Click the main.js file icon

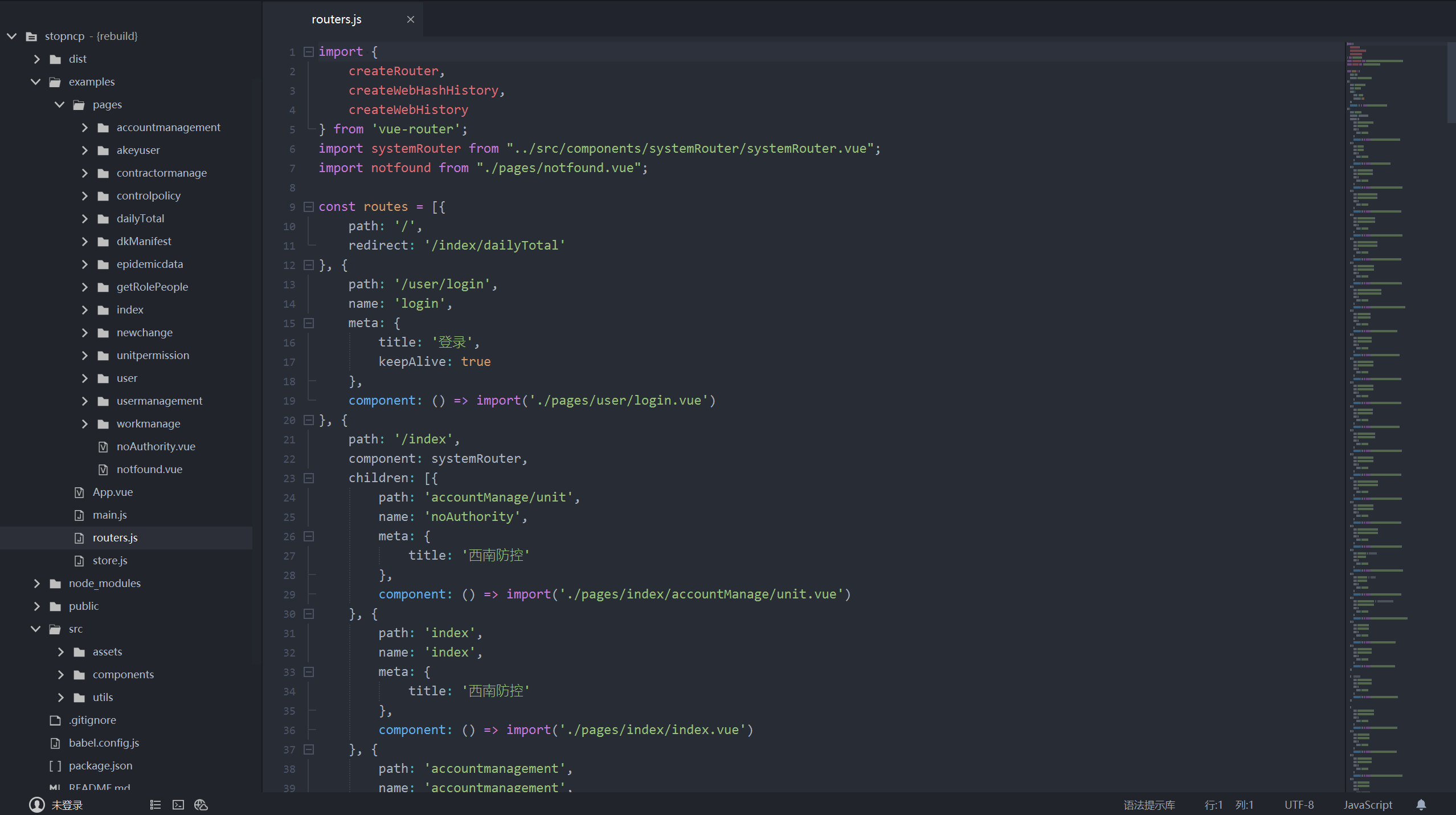pyautogui.click(x=79, y=515)
